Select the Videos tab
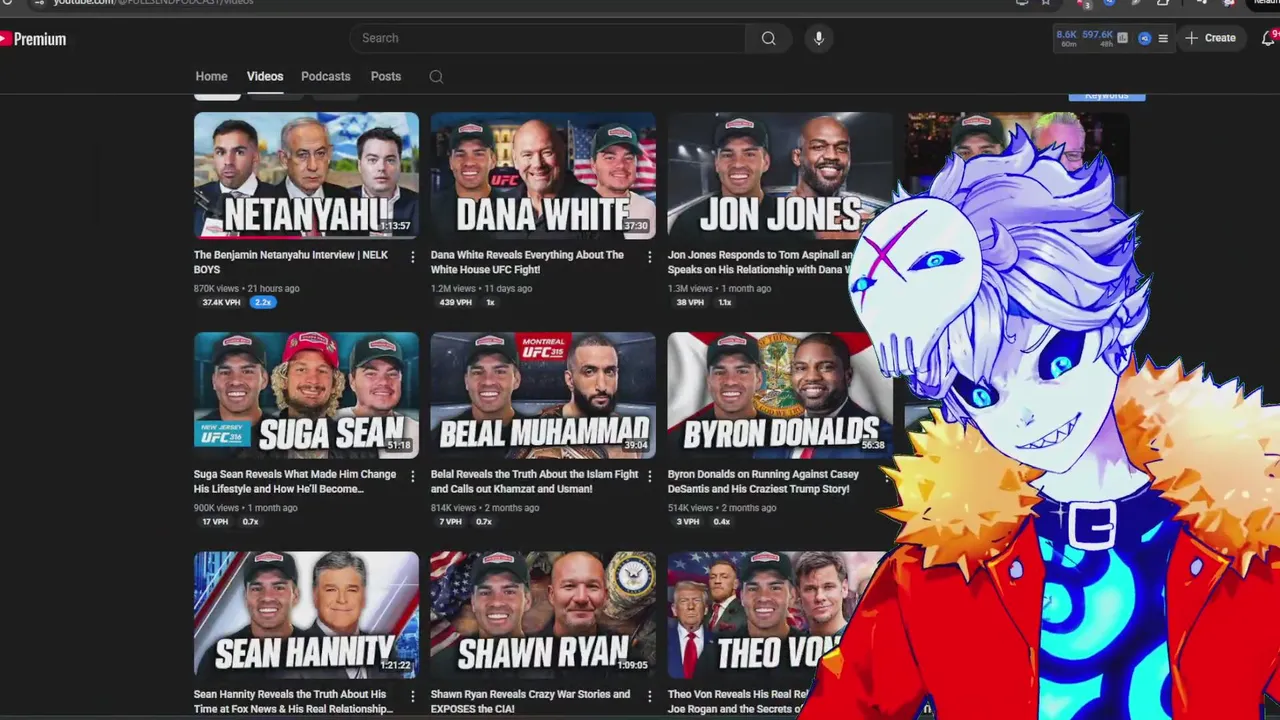The width and height of the screenshot is (1280, 720). click(x=265, y=76)
